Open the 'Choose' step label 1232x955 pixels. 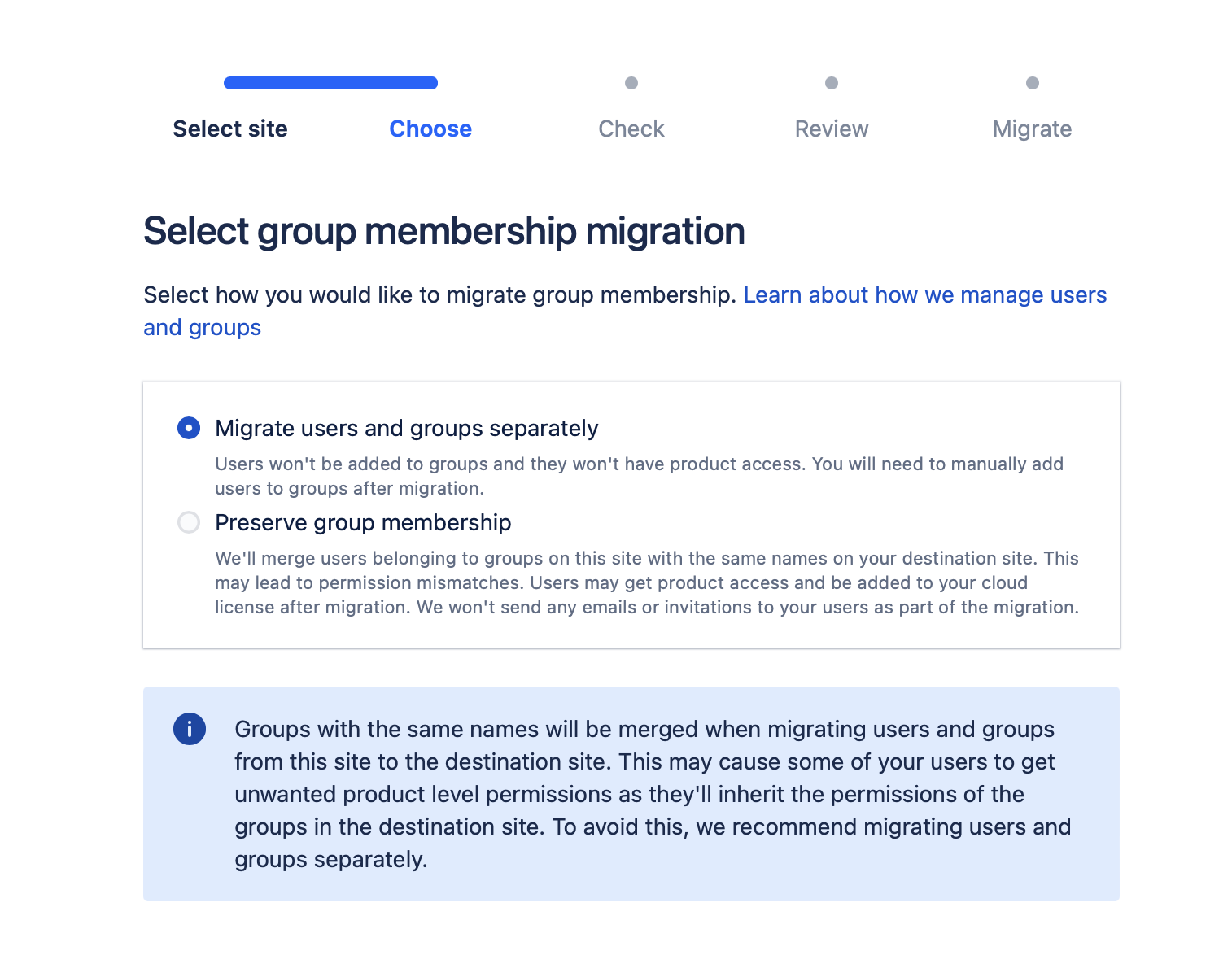click(x=430, y=129)
